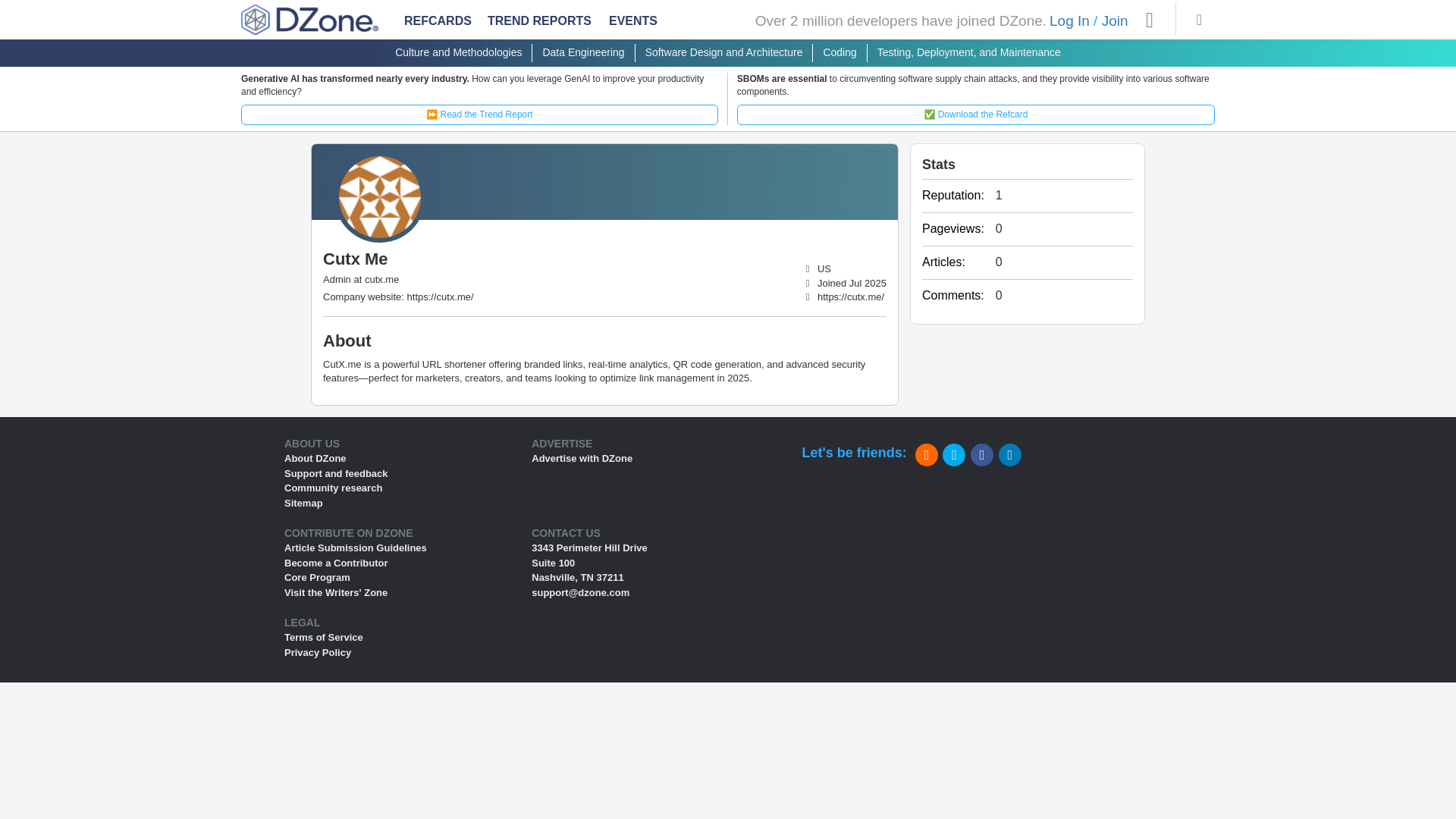The image size is (1456, 819).
Task: Select Testing, Deployment, and Maintenance topic
Action: pyautogui.click(x=968, y=52)
